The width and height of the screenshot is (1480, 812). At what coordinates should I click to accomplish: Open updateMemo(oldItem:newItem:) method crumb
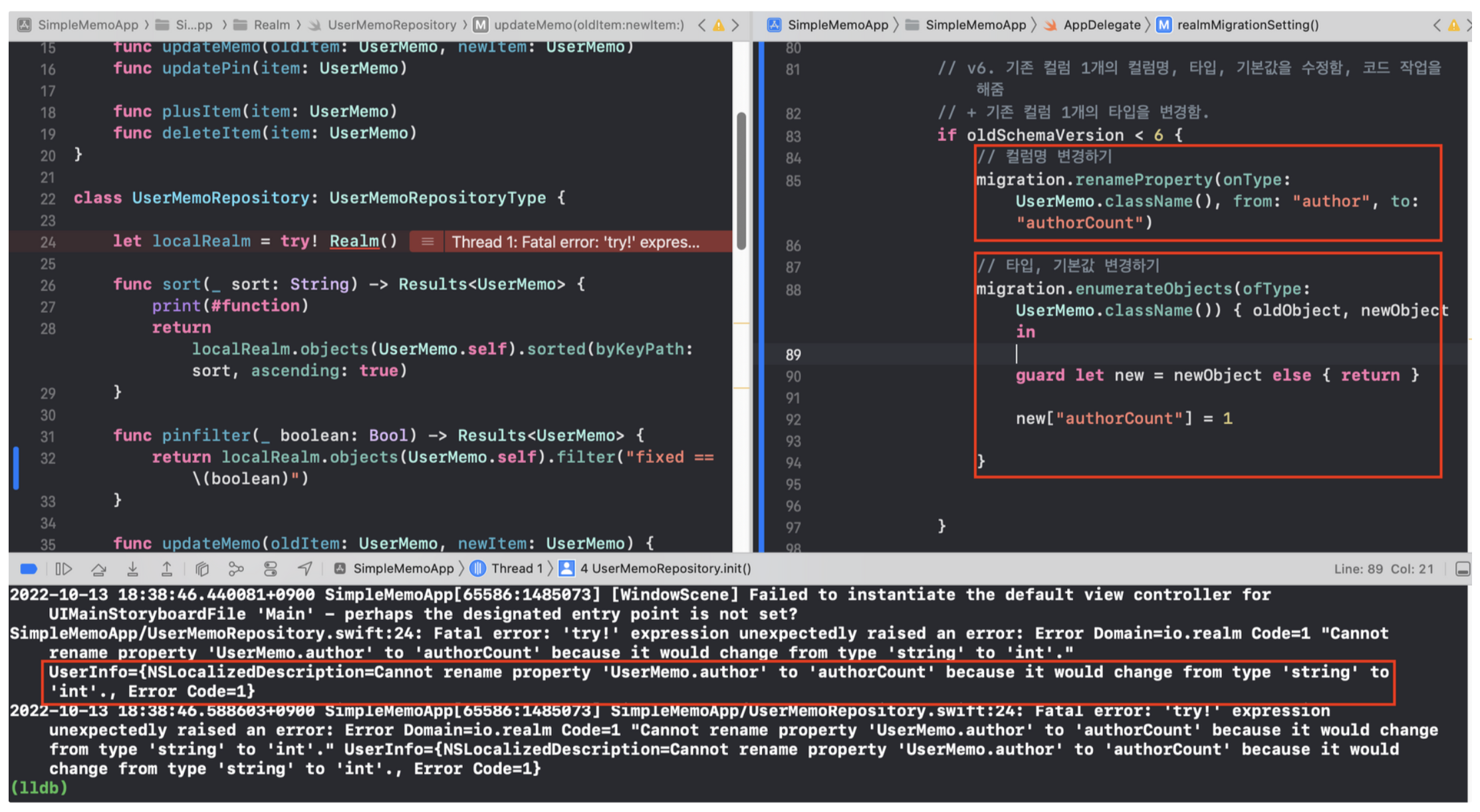tap(579, 25)
